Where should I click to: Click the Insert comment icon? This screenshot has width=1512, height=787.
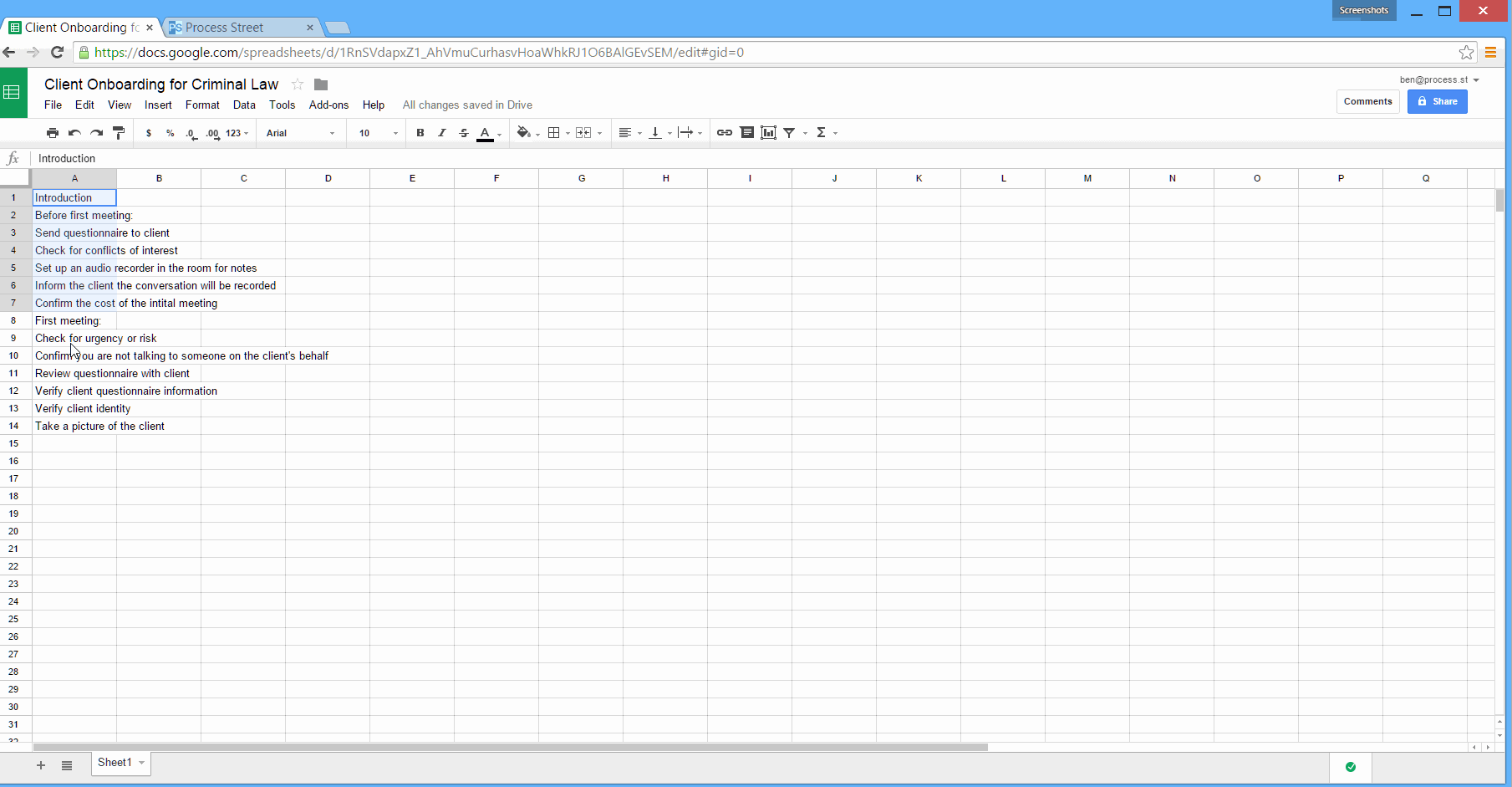click(747, 133)
